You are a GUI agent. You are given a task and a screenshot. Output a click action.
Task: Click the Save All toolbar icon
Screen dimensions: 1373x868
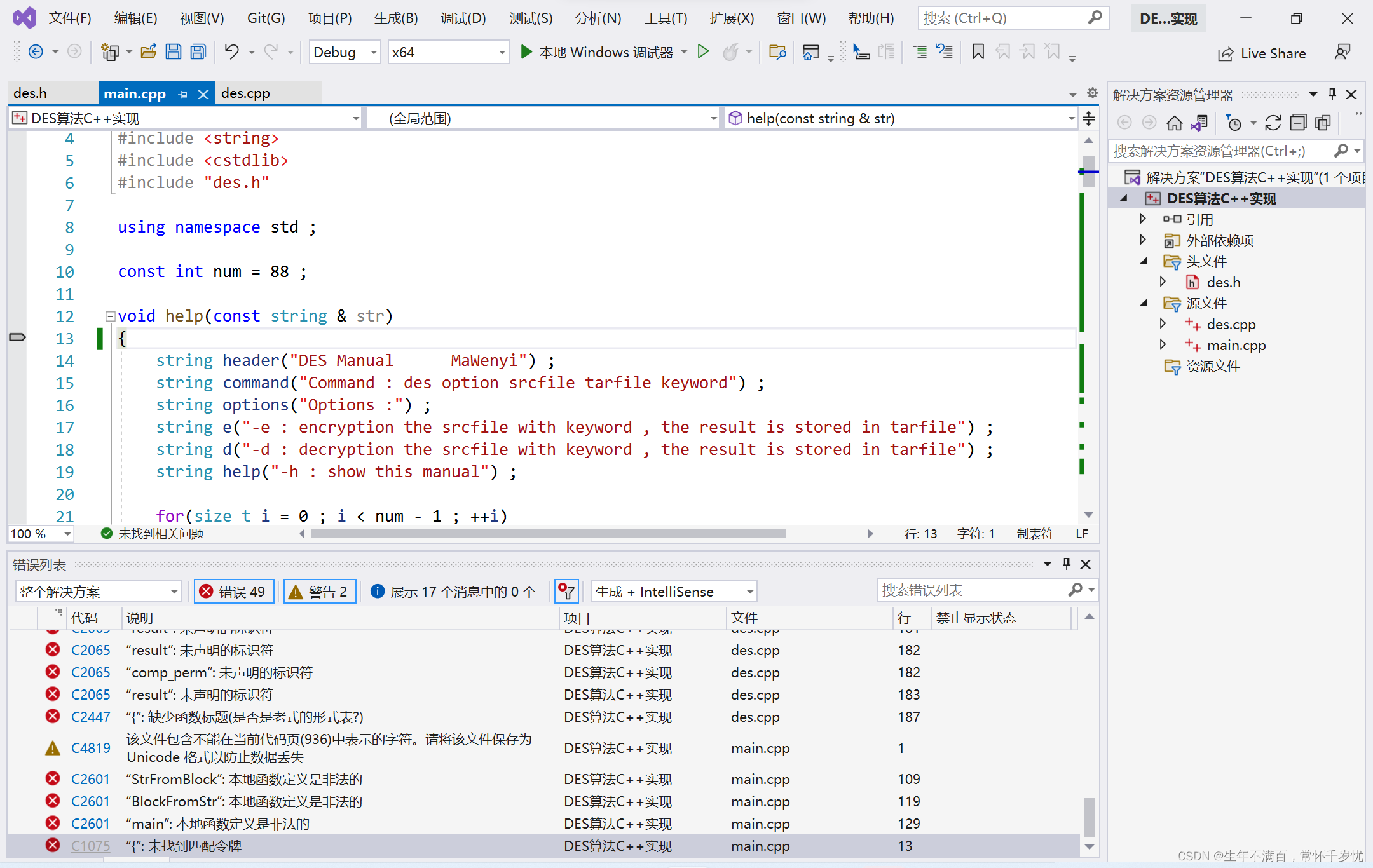coord(198,52)
